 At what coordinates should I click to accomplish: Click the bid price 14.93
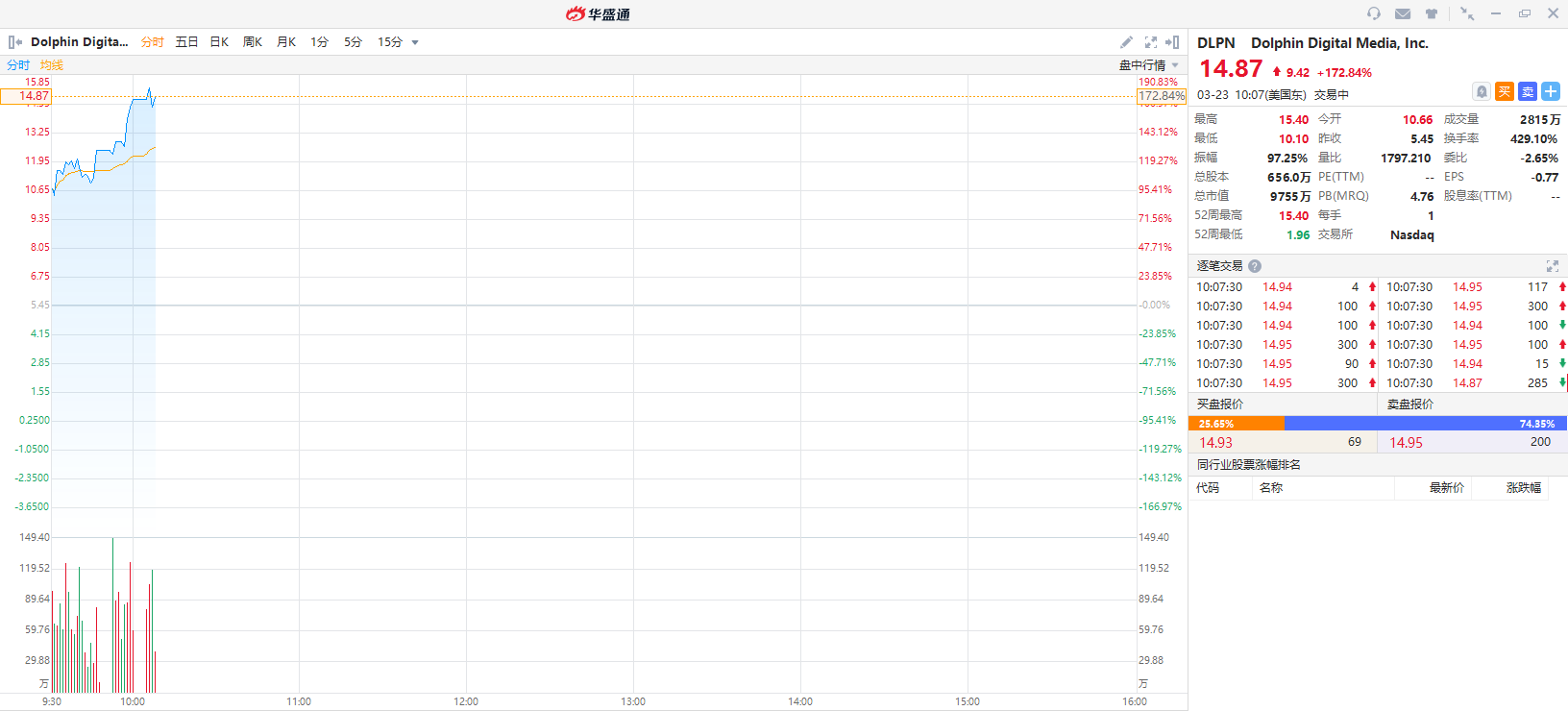[x=1215, y=442]
